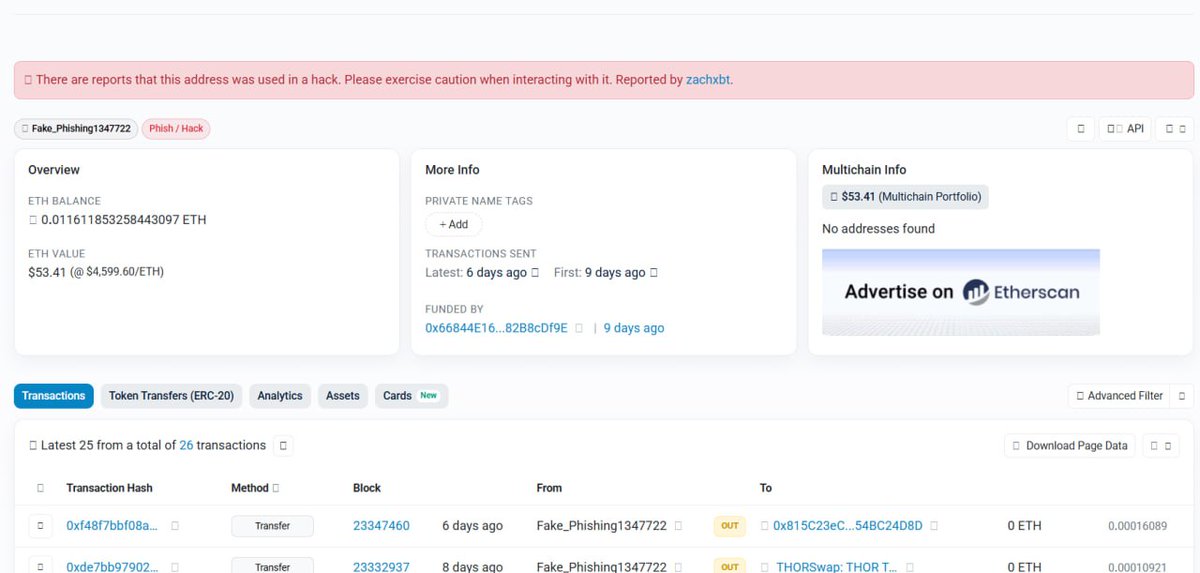Click the icon after Latest 6 days ago
1200x573 pixels.
(x=535, y=273)
